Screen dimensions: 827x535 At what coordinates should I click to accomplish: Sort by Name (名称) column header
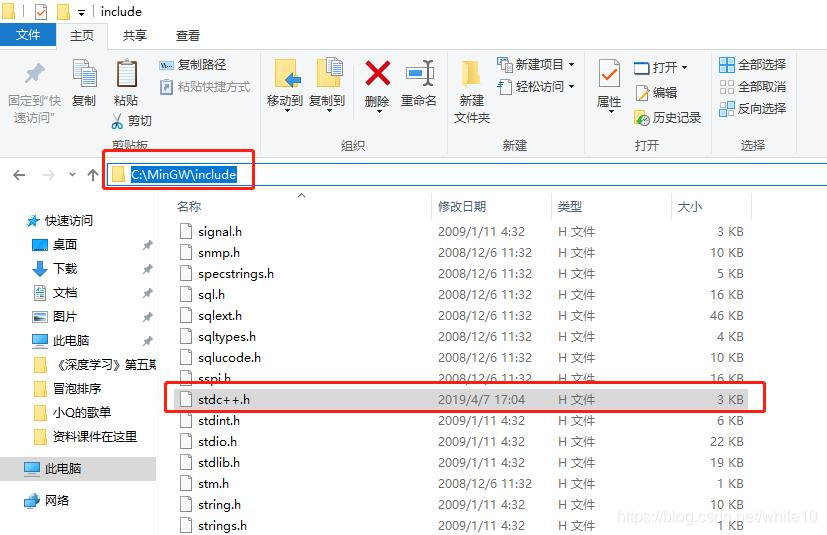(189, 206)
